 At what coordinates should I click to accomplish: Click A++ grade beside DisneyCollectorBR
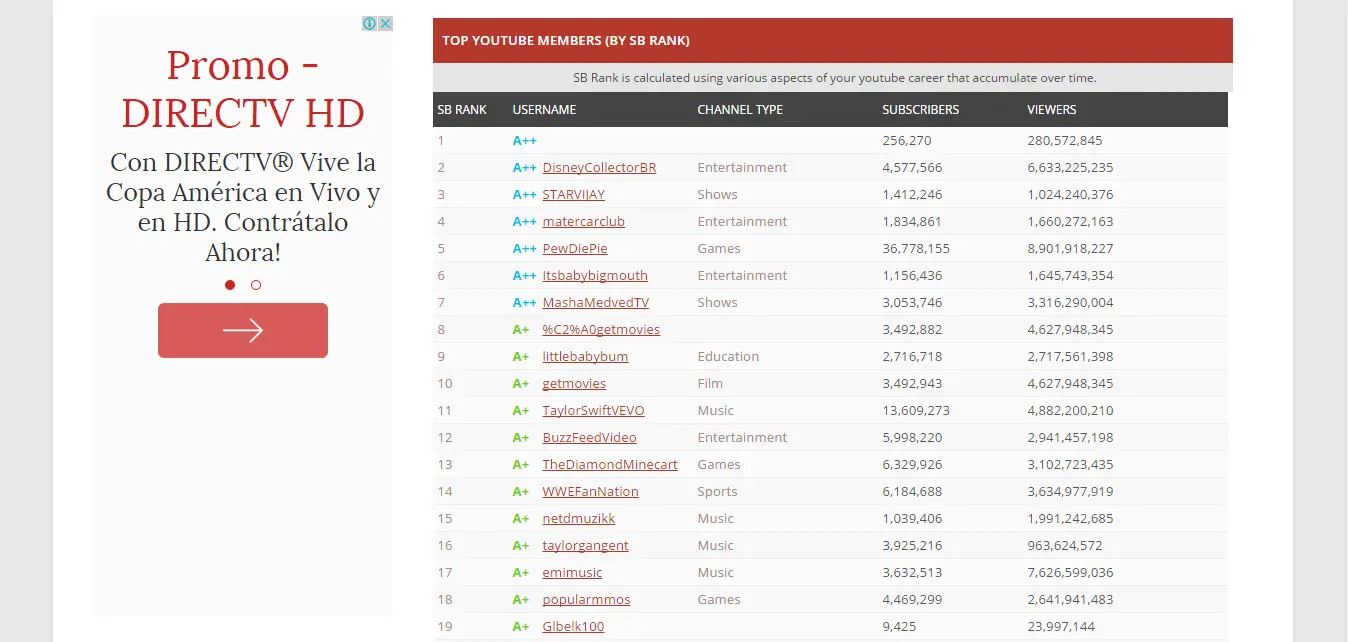coord(524,167)
